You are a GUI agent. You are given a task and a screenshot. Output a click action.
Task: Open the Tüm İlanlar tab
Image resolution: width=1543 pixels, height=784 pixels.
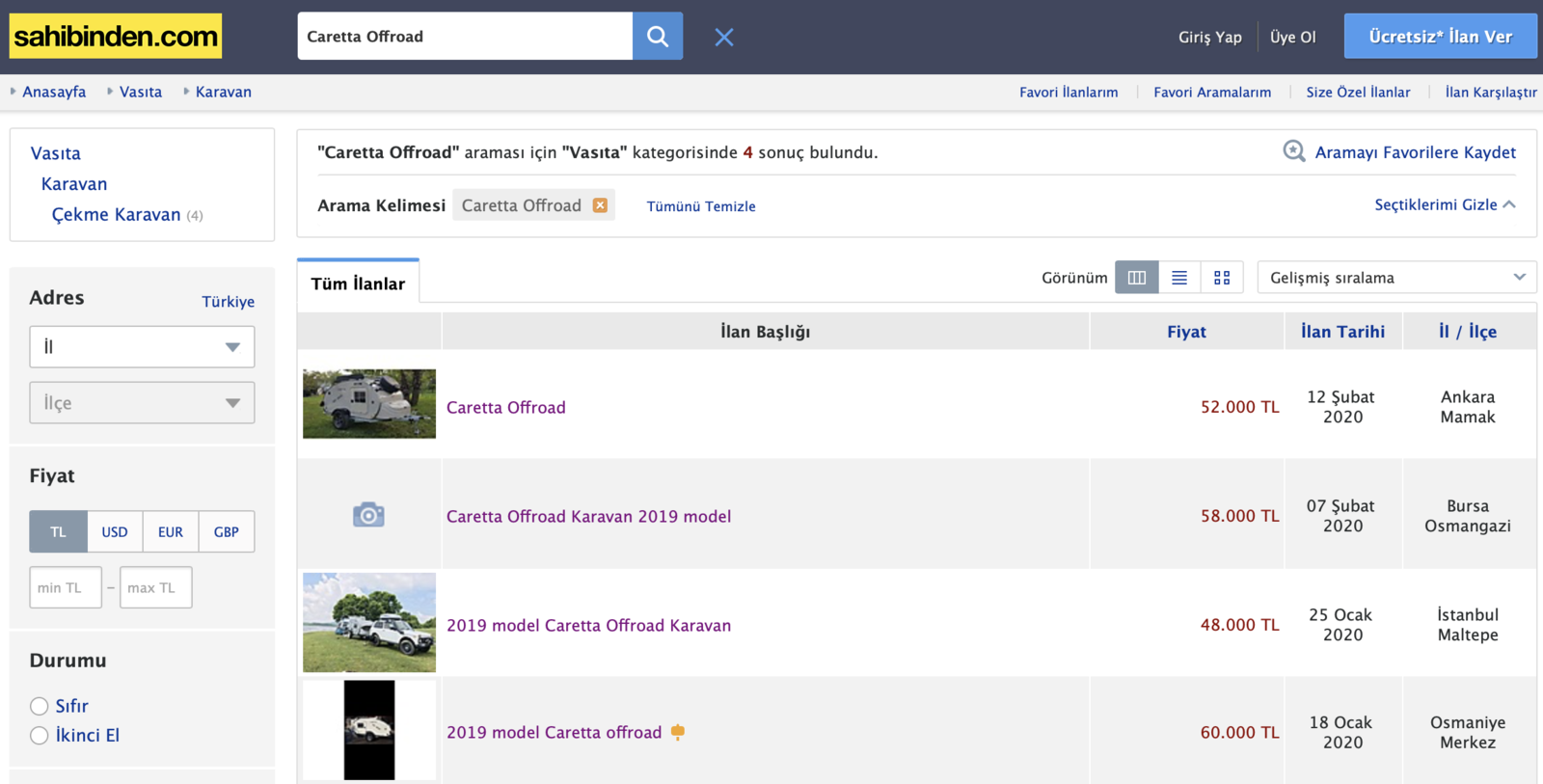click(358, 284)
